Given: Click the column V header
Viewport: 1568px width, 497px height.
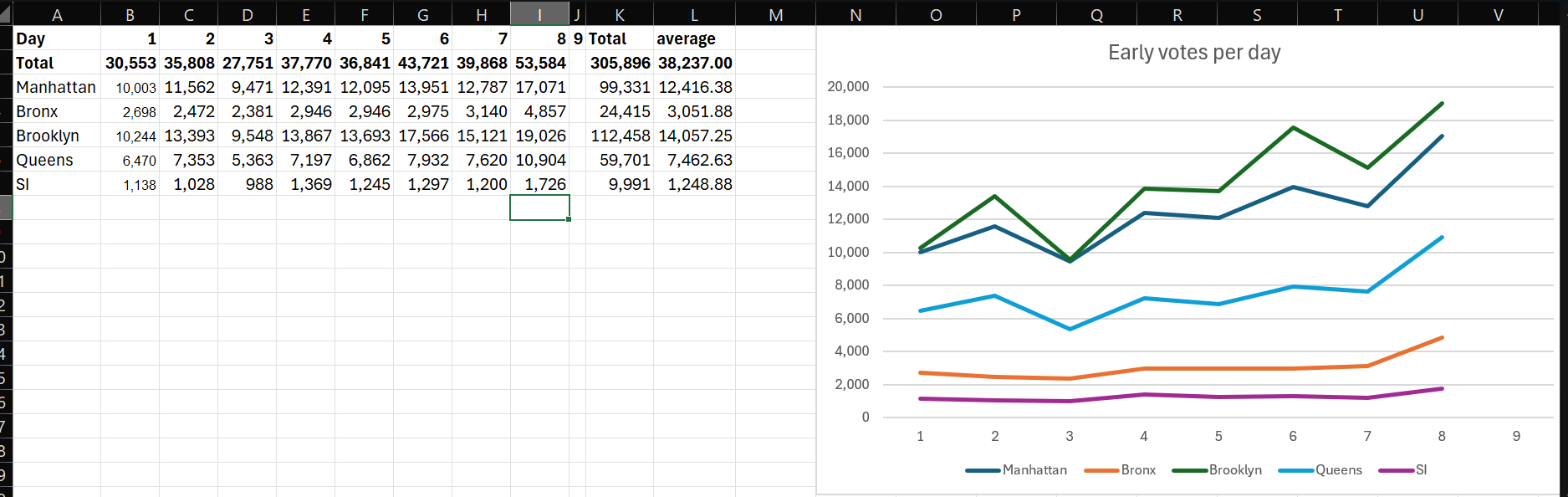Looking at the screenshot, I should point(1498,14).
